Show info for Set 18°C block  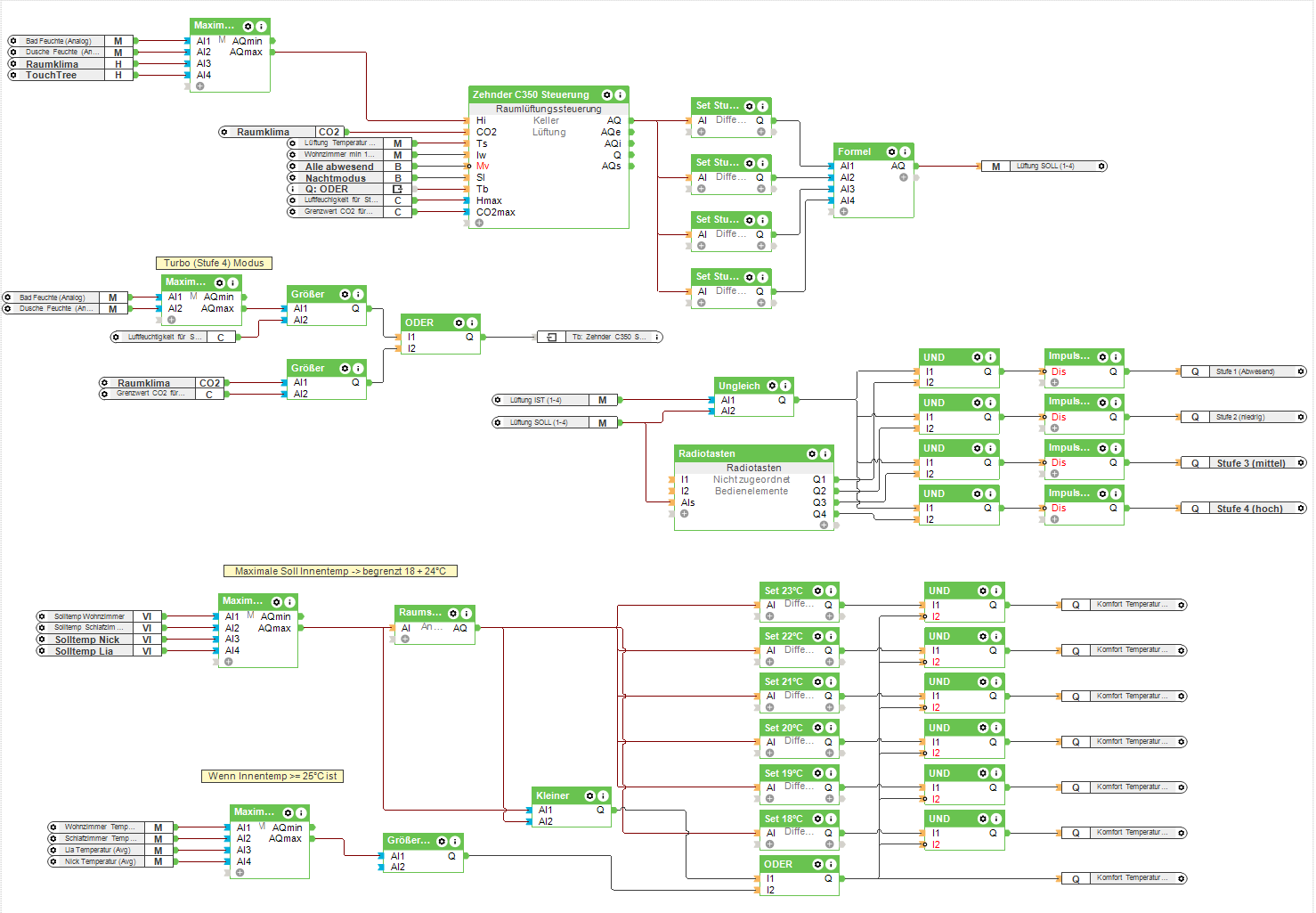tap(831, 819)
